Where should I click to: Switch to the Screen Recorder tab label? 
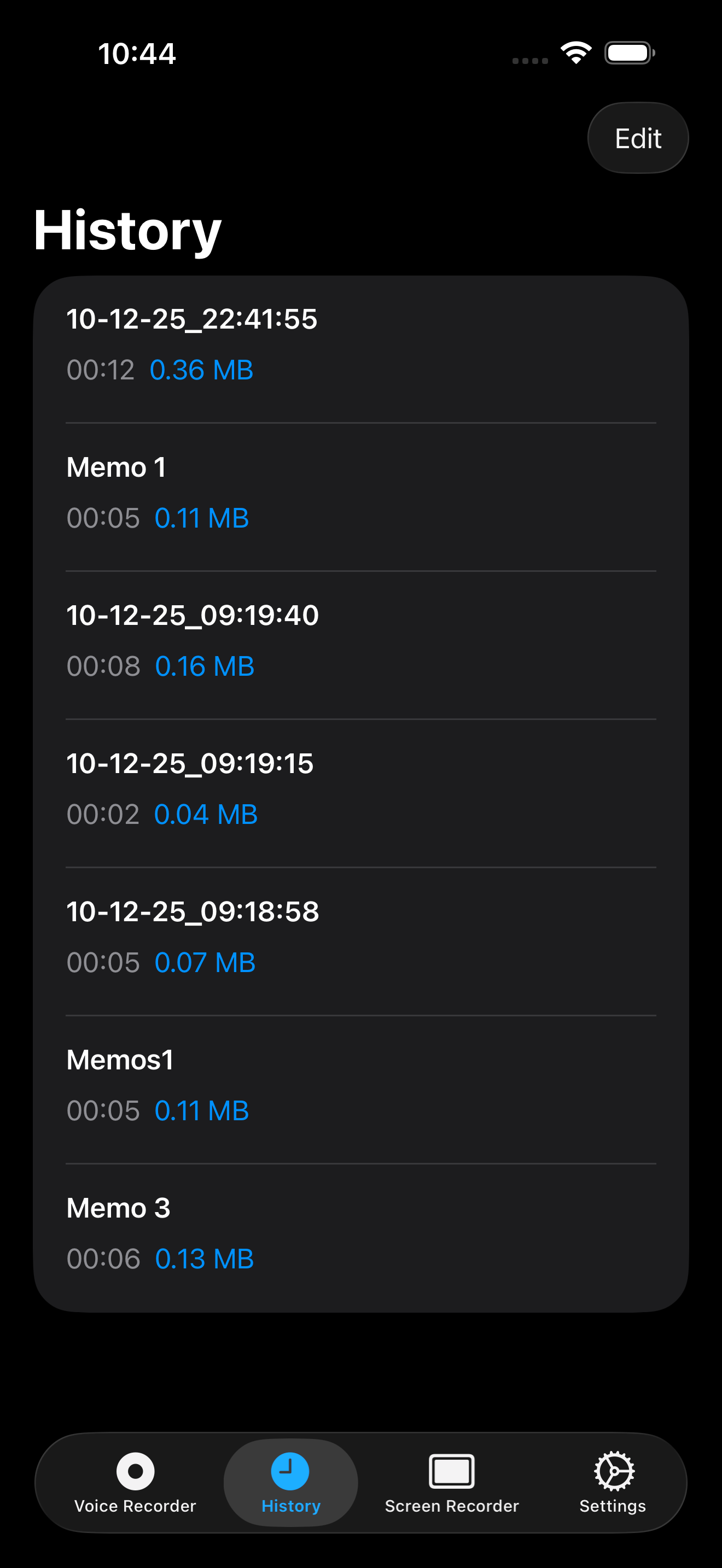pos(451,1506)
